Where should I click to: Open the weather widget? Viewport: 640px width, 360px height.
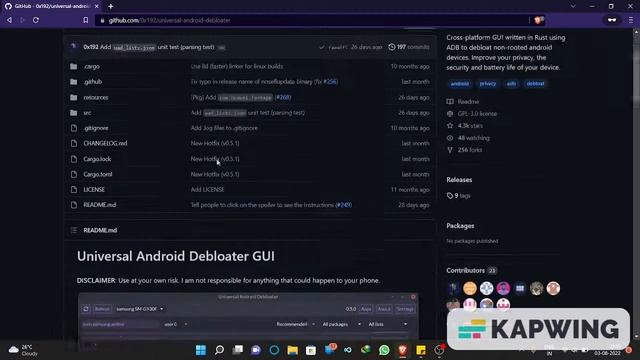(x=24, y=350)
